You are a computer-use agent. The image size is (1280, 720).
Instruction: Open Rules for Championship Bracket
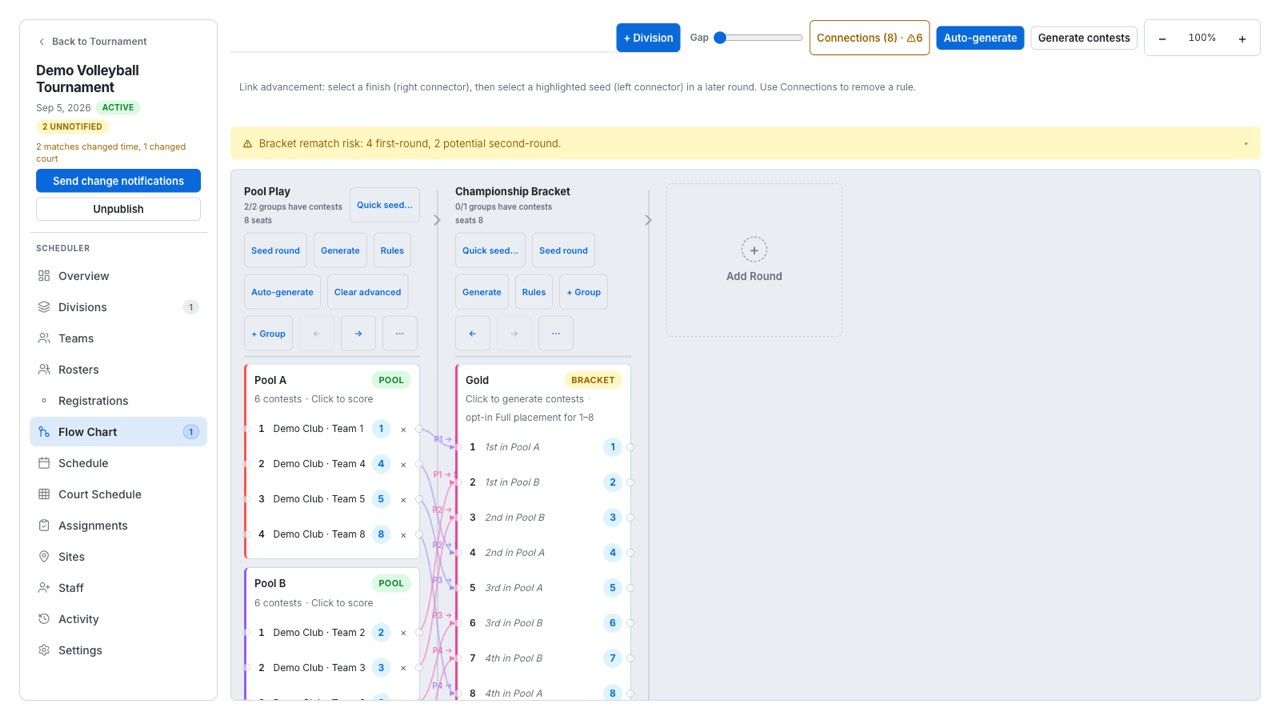[x=534, y=292]
